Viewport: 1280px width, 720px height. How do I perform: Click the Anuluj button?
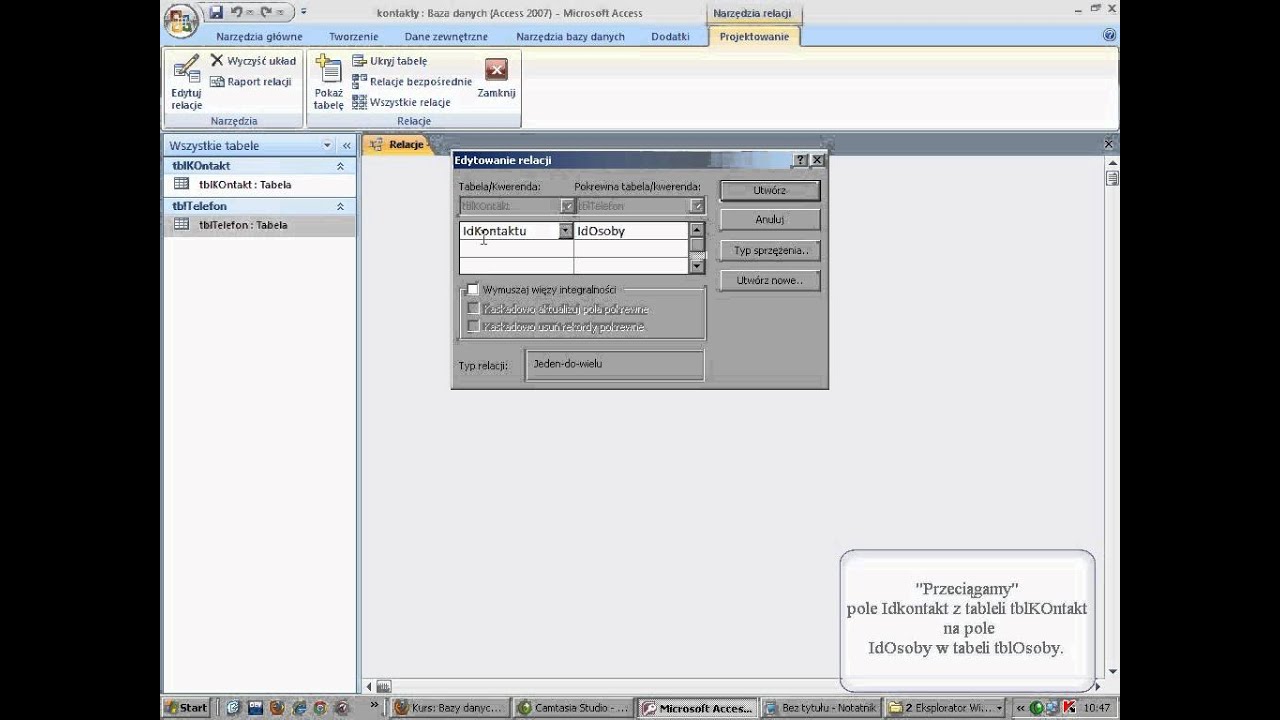[x=770, y=220]
